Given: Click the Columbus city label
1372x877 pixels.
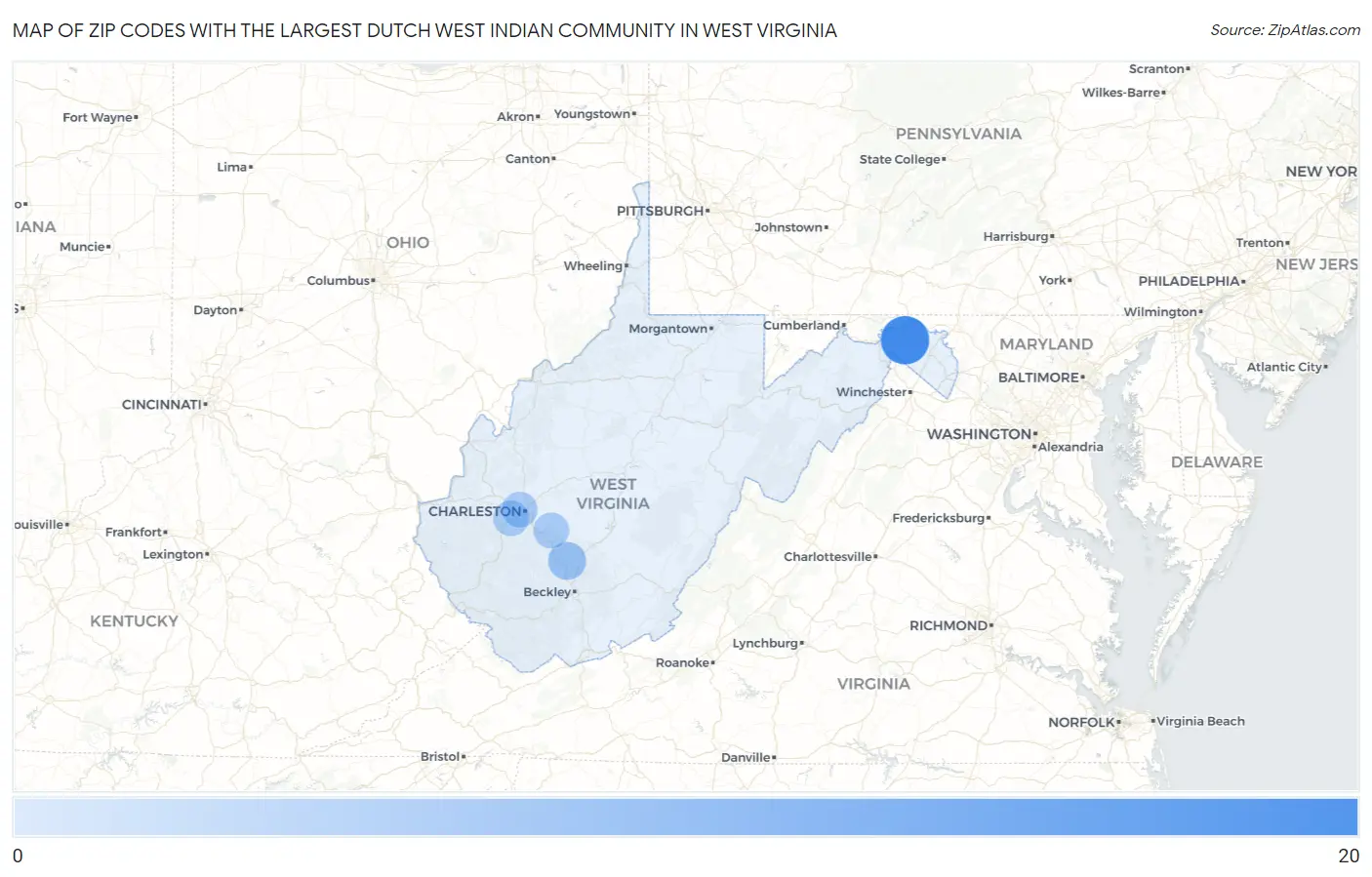Looking at the screenshot, I should pos(339,281).
